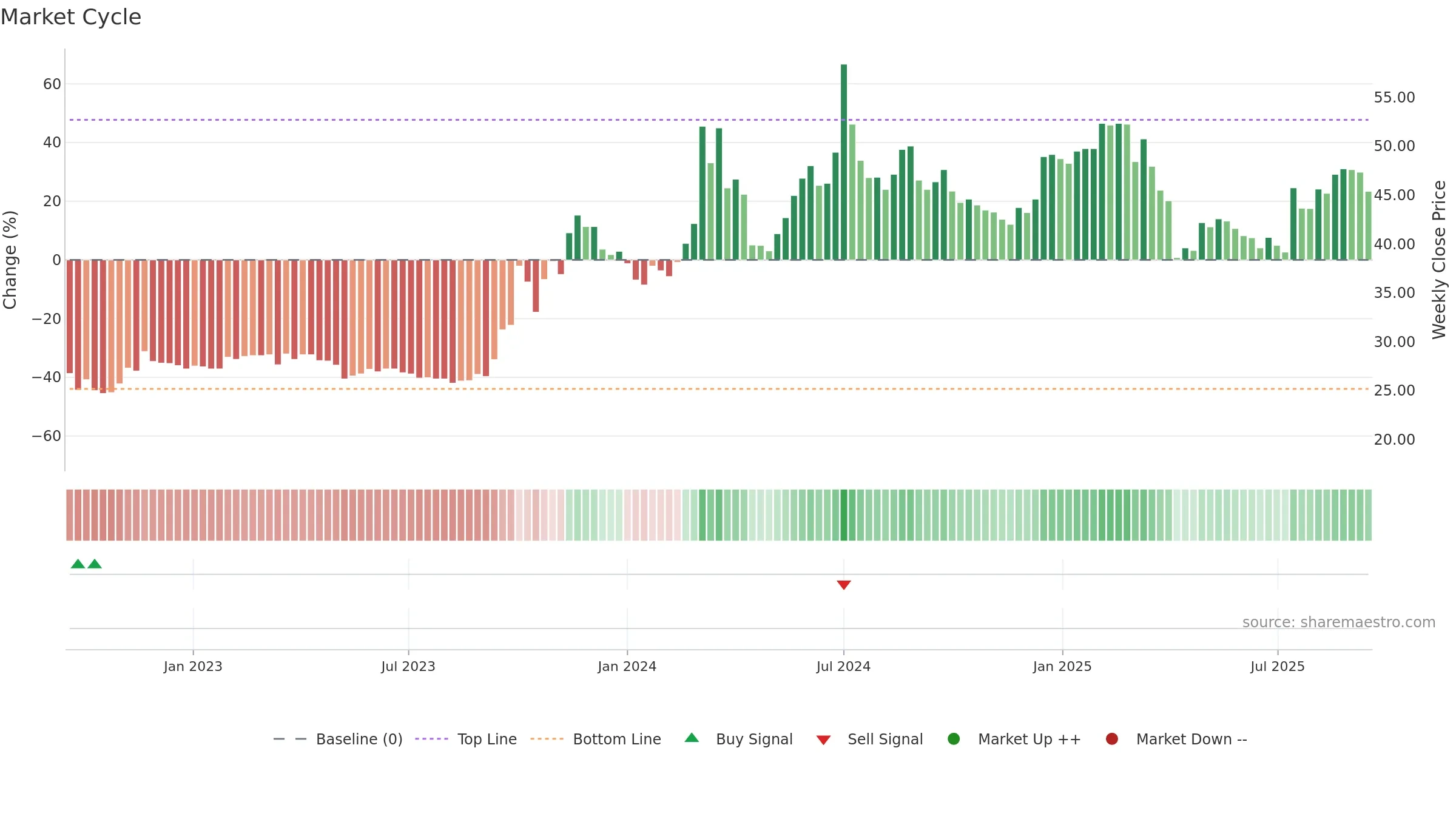
Task: Select the red sell signal marker at Jul 2024
Action: point(844,585)
